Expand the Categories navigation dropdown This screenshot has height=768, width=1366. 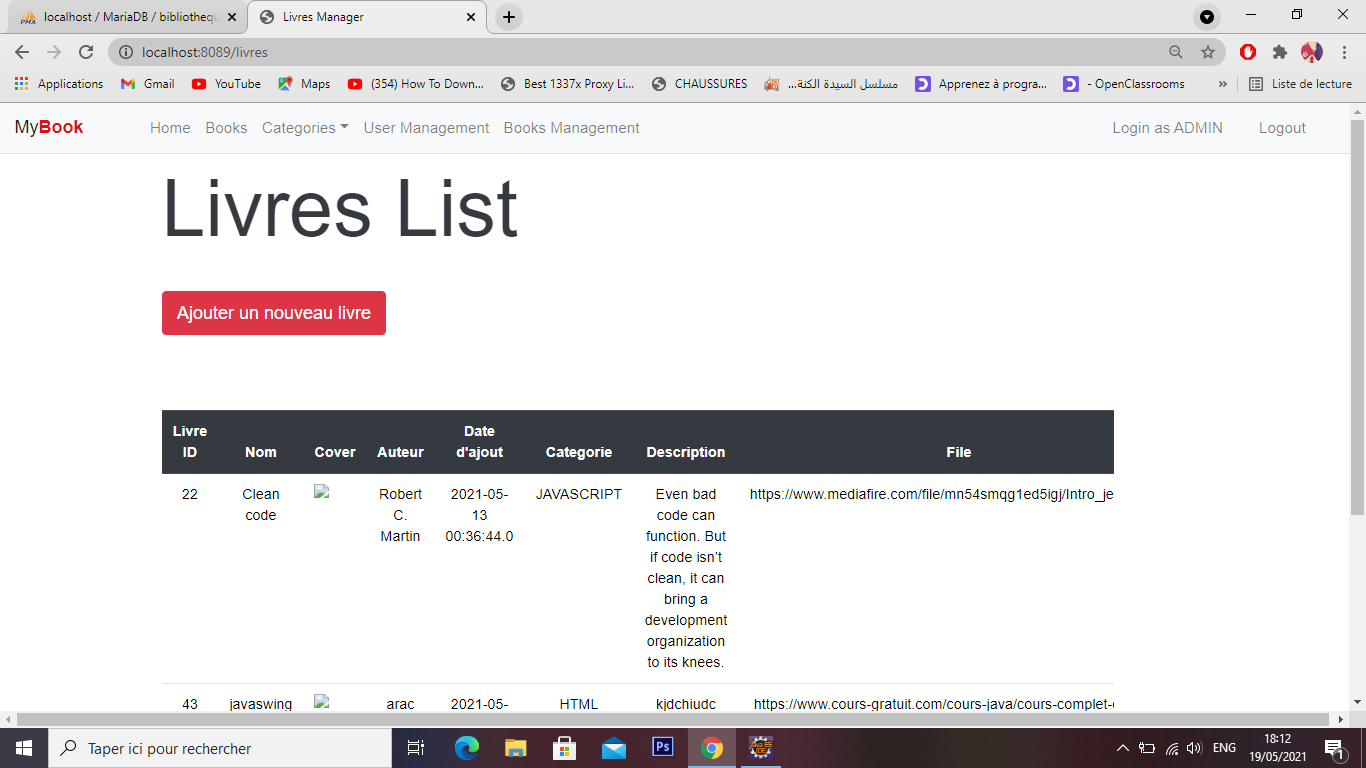click(304, 128)
